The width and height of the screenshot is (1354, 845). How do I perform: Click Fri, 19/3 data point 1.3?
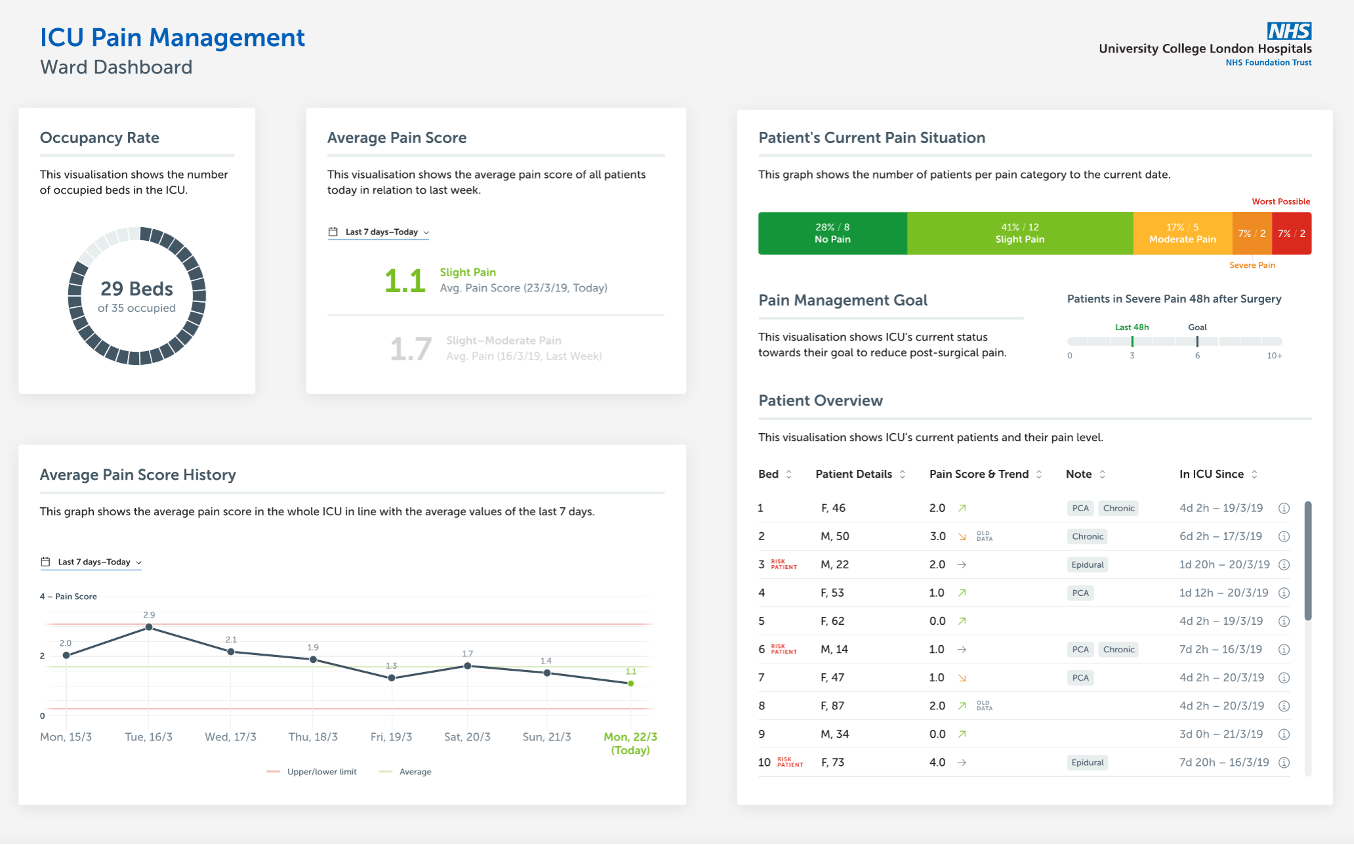pos(391,678)
